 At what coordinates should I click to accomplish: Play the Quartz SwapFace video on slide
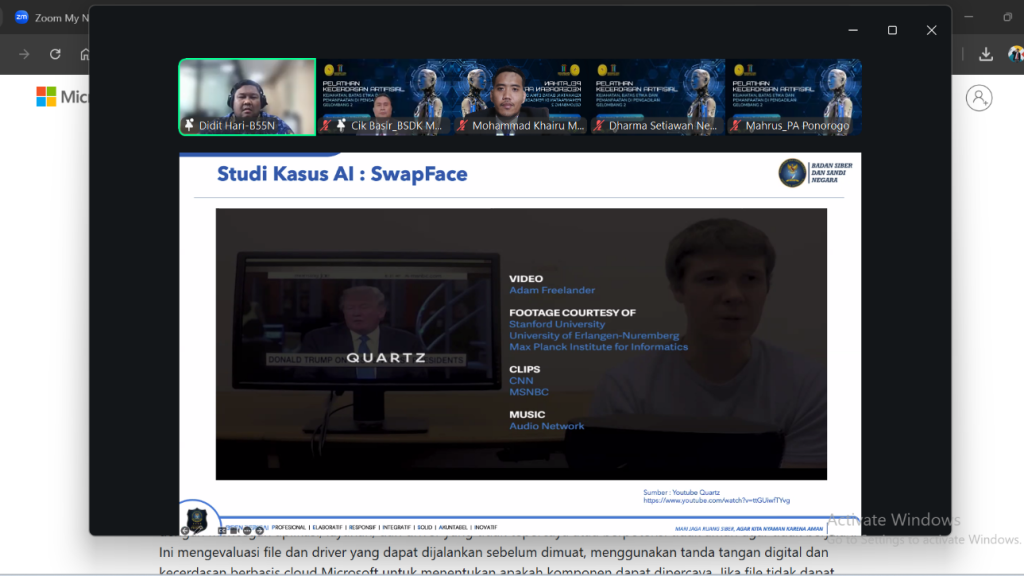click(x=521, y=344)
